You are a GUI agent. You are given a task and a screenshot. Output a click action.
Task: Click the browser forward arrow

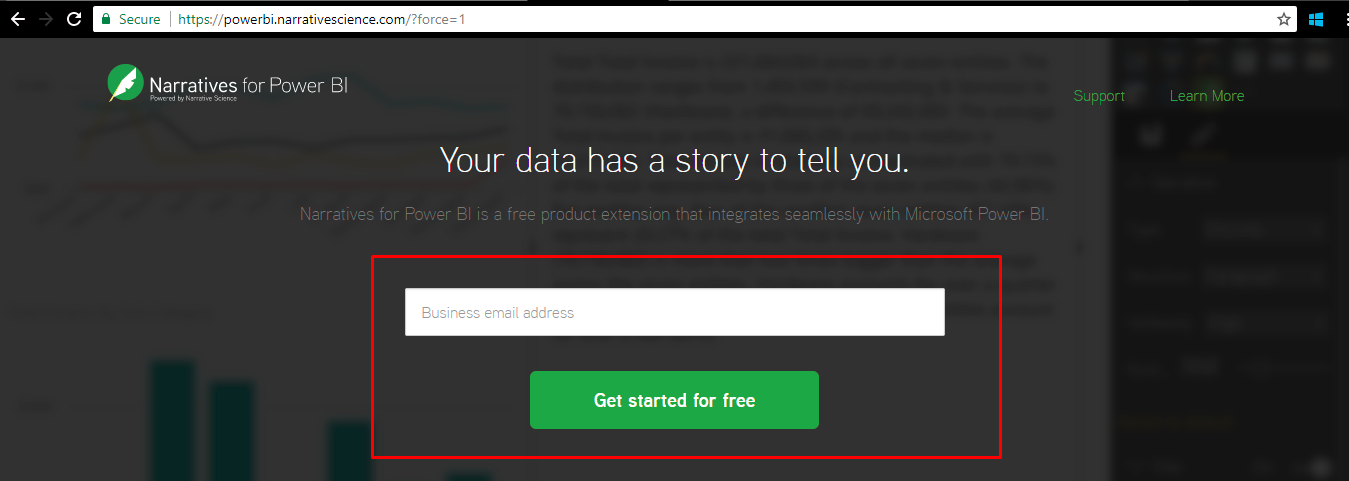pyautogui.click(x=45, y=19)
